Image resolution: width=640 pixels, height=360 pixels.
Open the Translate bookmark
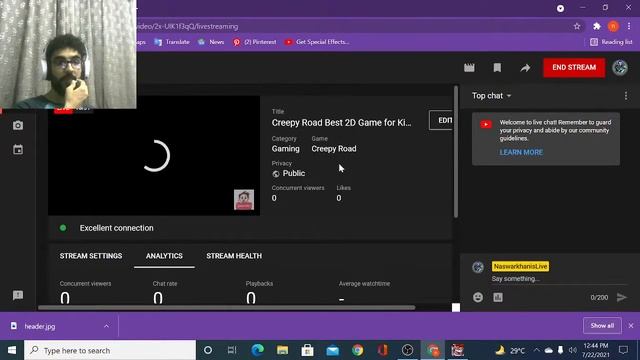coord(172,42)
